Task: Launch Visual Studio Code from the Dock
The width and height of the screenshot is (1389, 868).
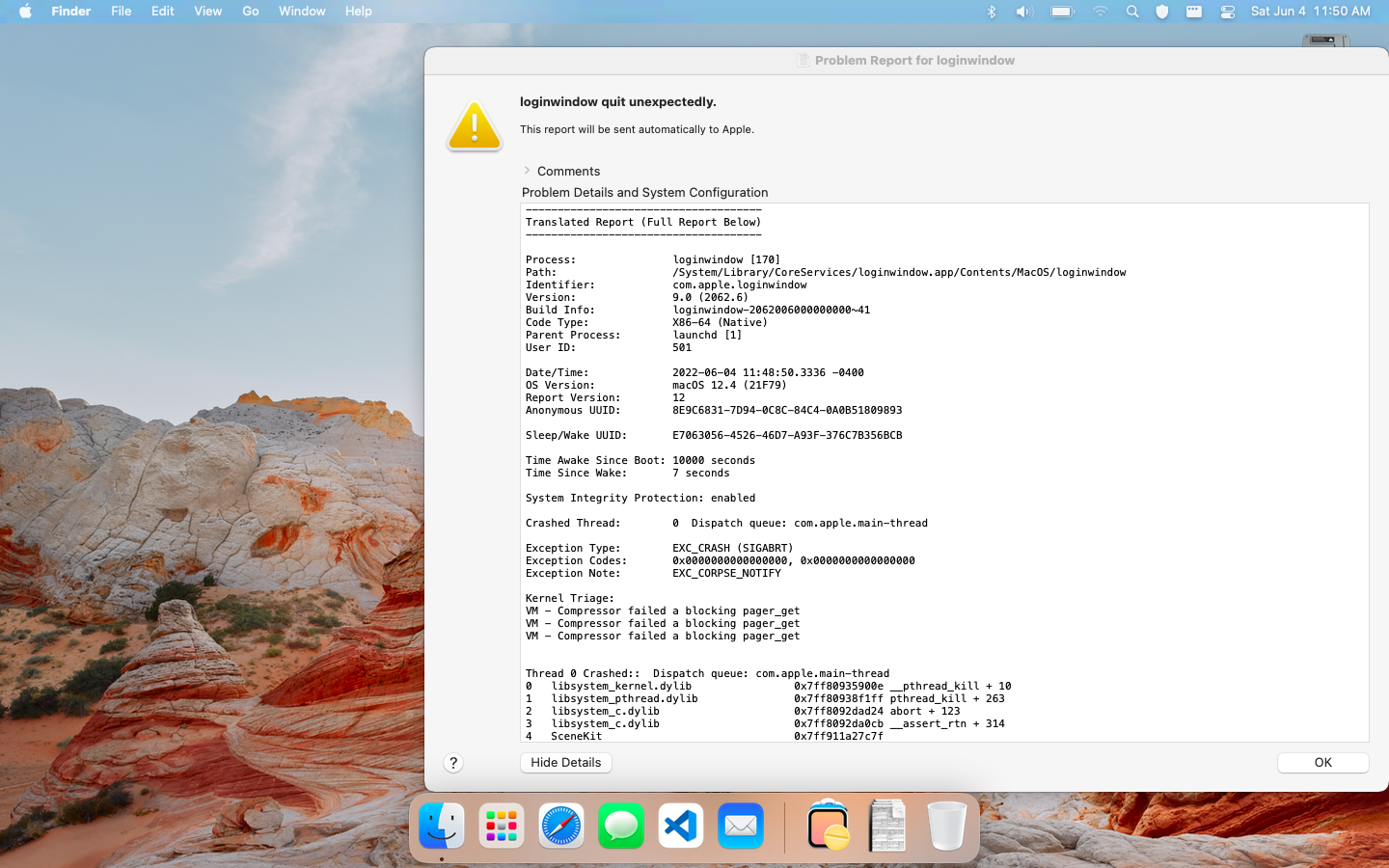Action: pyautogui.click(x=681, y=827)
